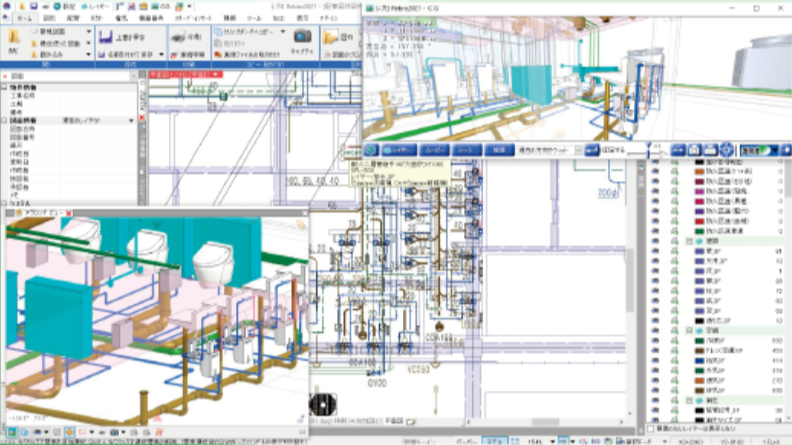Screen dimensions: 792x445
Task: Click the arrow button left of 回転する
Action: (591, 150)
